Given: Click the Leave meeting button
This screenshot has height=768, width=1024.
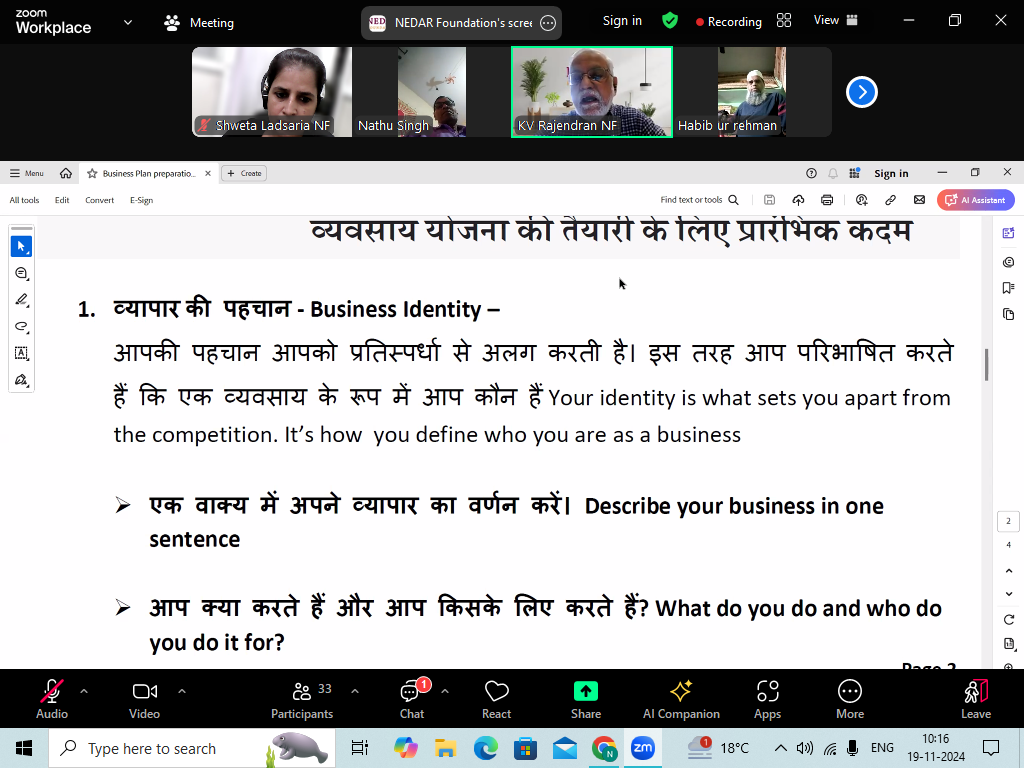Looking at the screenshot, I should 976,699.
